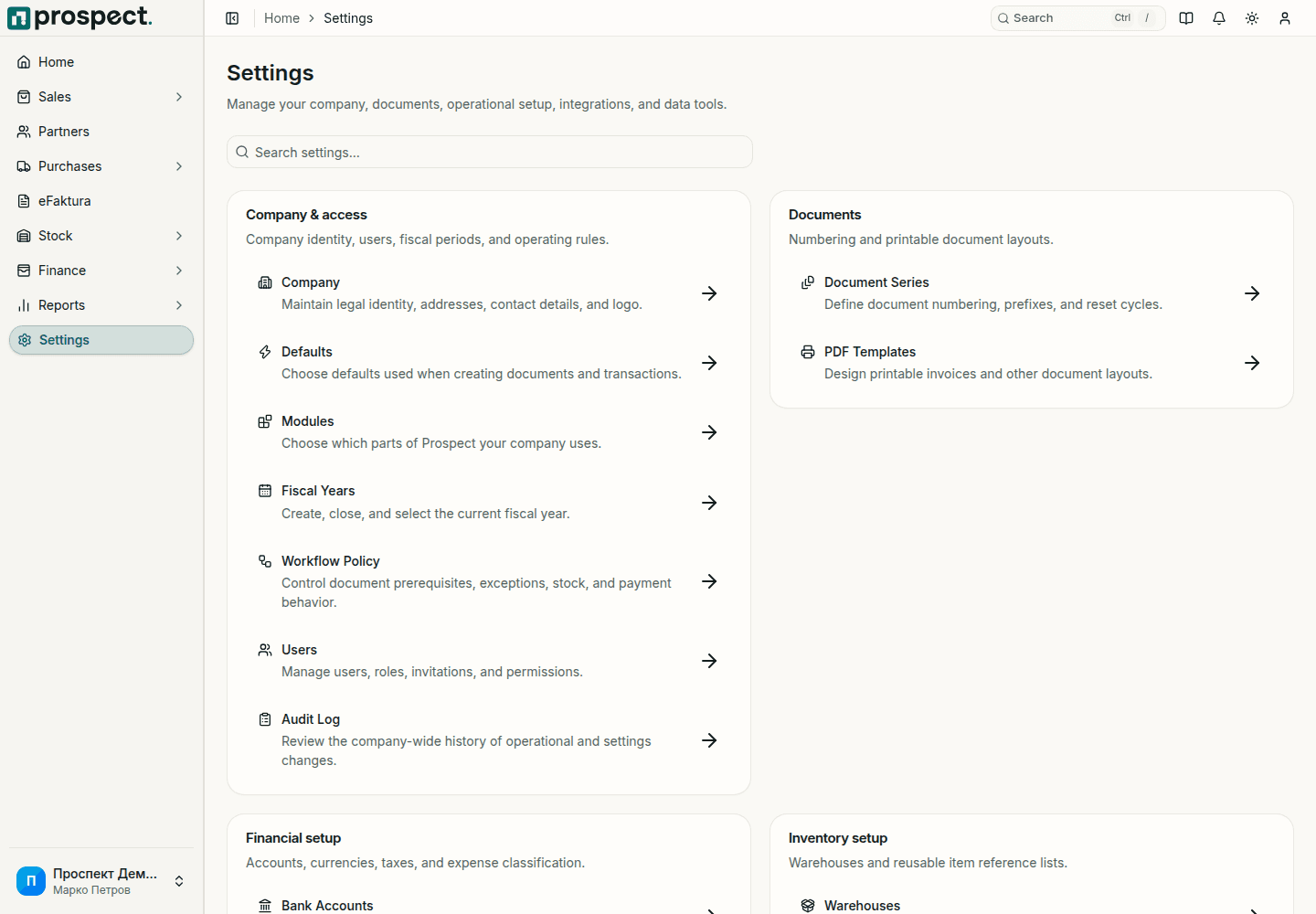Open the documentation book icon
The height and width of the screenshot is (914, 1316).
pos(1186,18)
